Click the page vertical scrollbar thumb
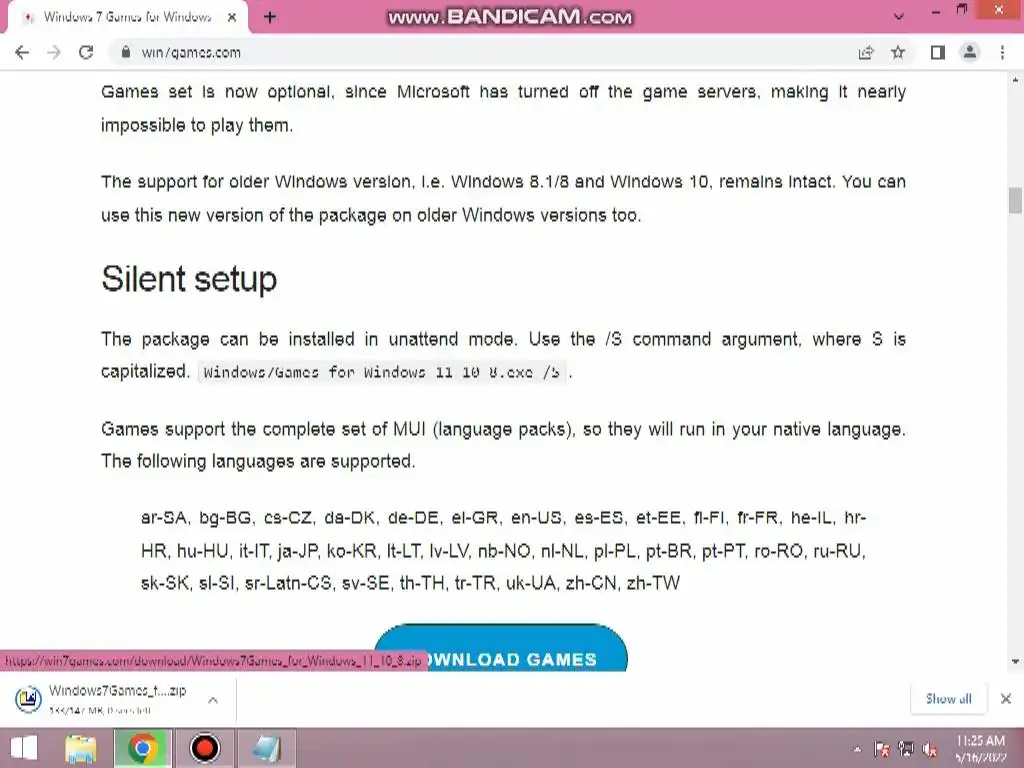The image size is (1024, 768). 1015,200
